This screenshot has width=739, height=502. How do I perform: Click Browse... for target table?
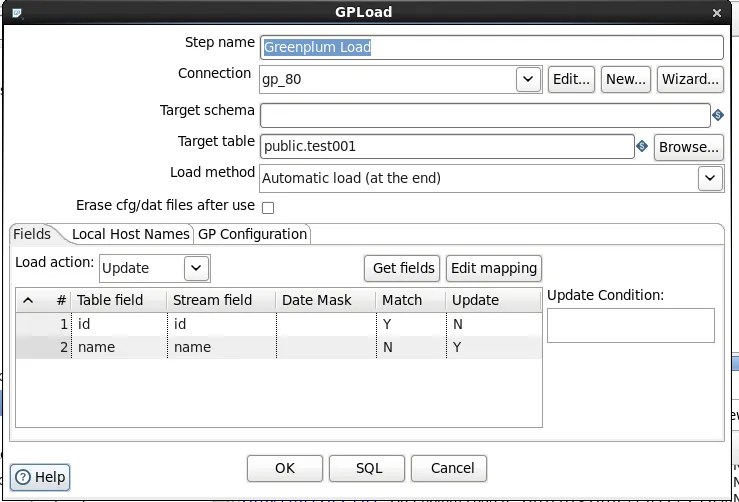[689, 147]
